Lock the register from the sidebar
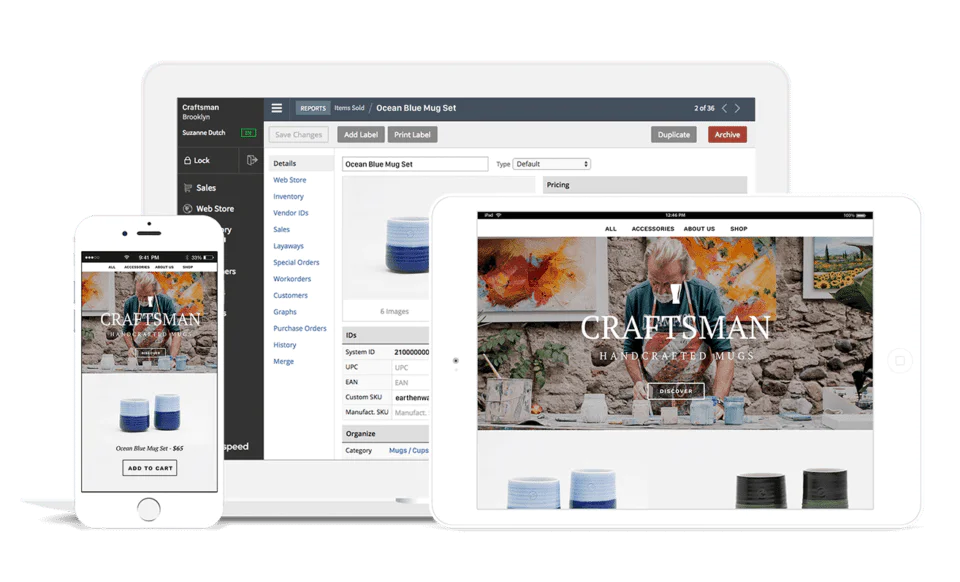 197,160
